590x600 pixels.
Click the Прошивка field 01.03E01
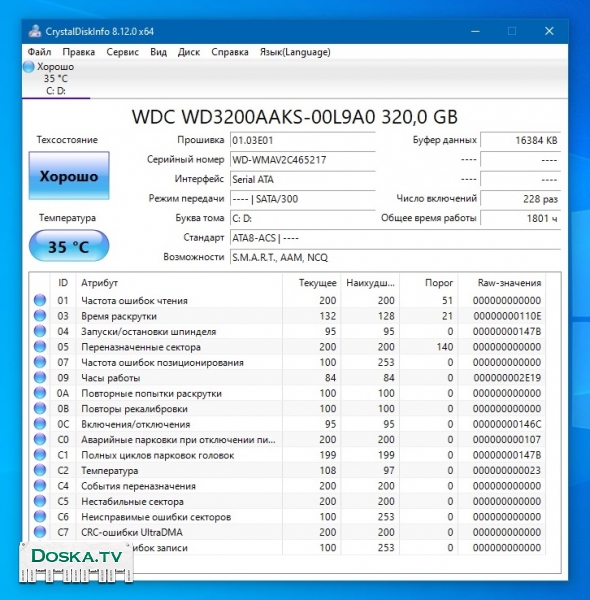302,140
